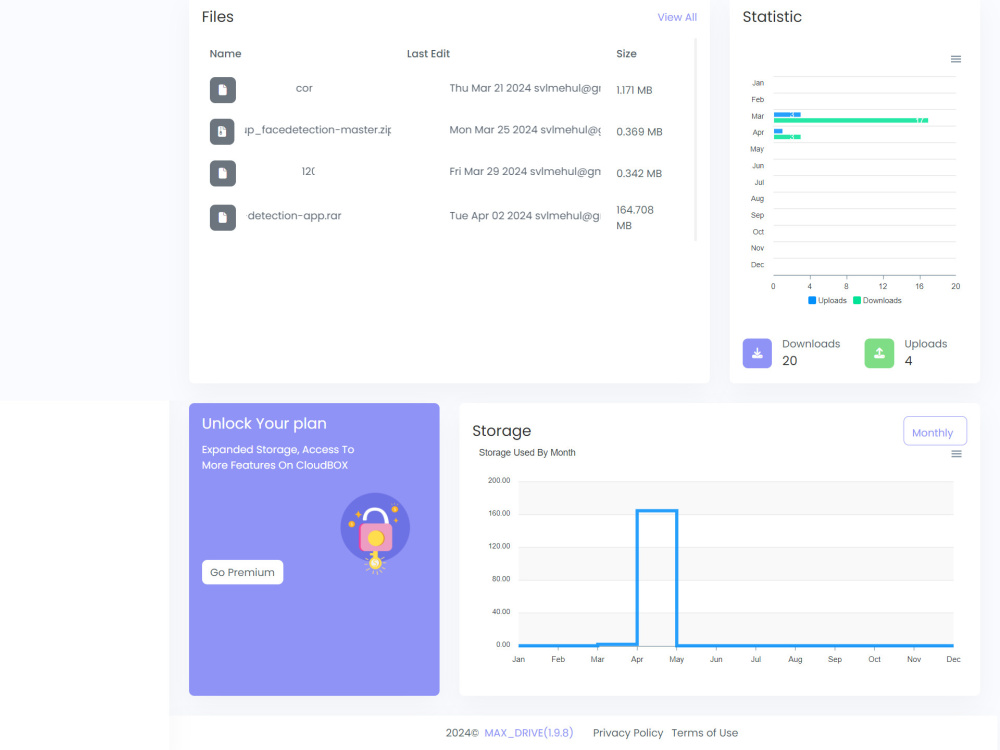Click the file icon for facedetection-master.zip

(x=222, y=131)
